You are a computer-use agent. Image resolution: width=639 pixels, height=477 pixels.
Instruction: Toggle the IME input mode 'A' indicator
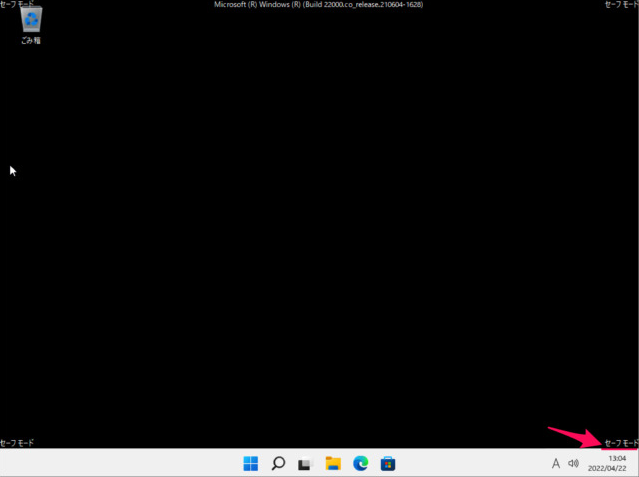click(555, 464)
